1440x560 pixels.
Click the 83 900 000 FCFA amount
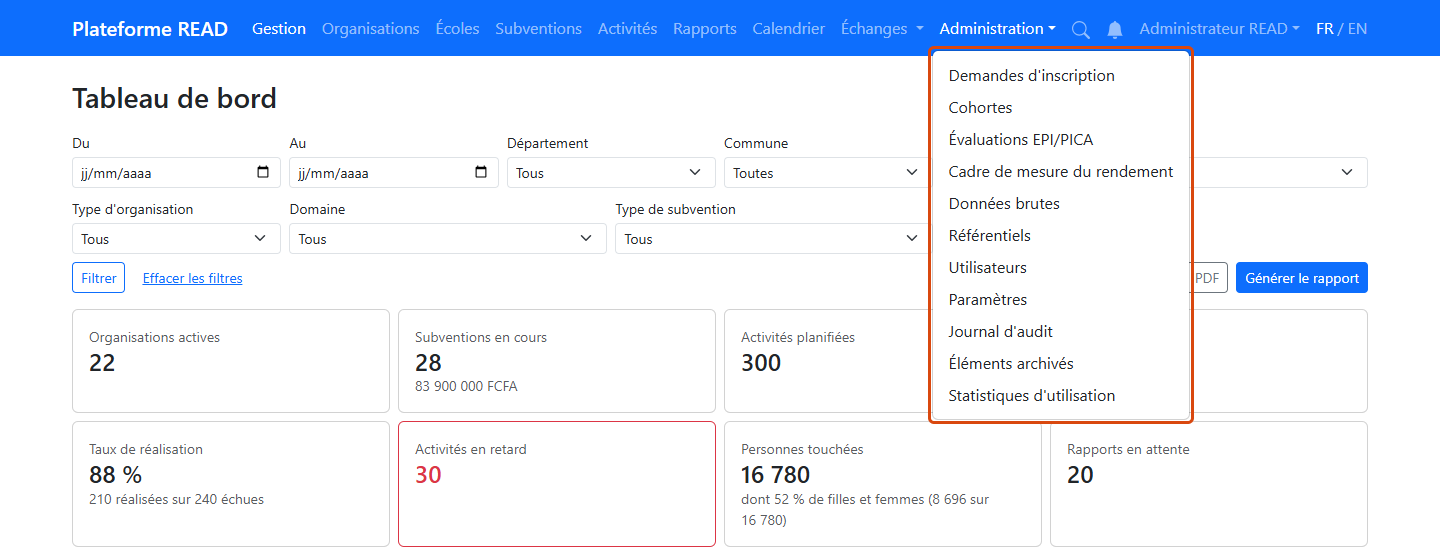[x=466, y=386]
